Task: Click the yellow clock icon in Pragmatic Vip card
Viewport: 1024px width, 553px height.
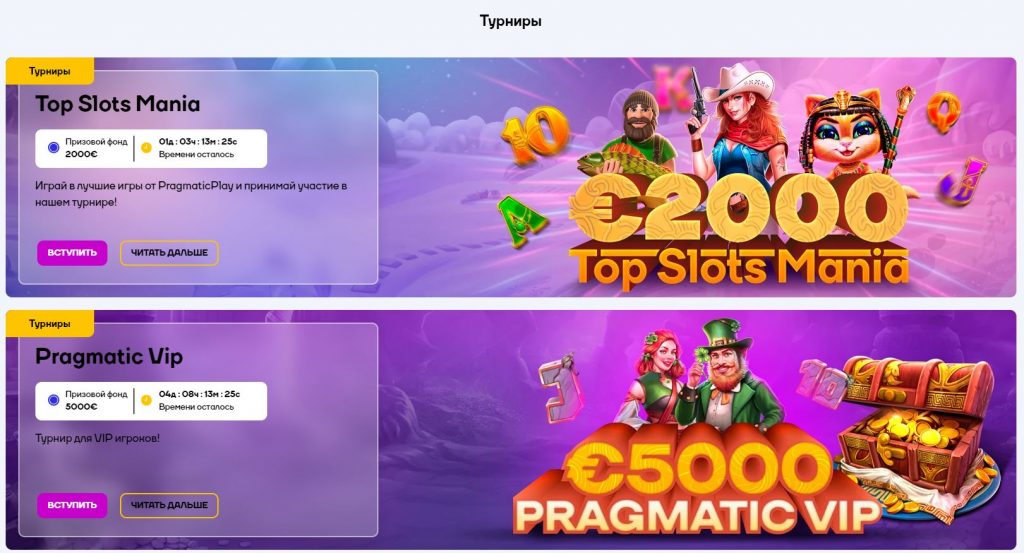Action: [146, 400]
